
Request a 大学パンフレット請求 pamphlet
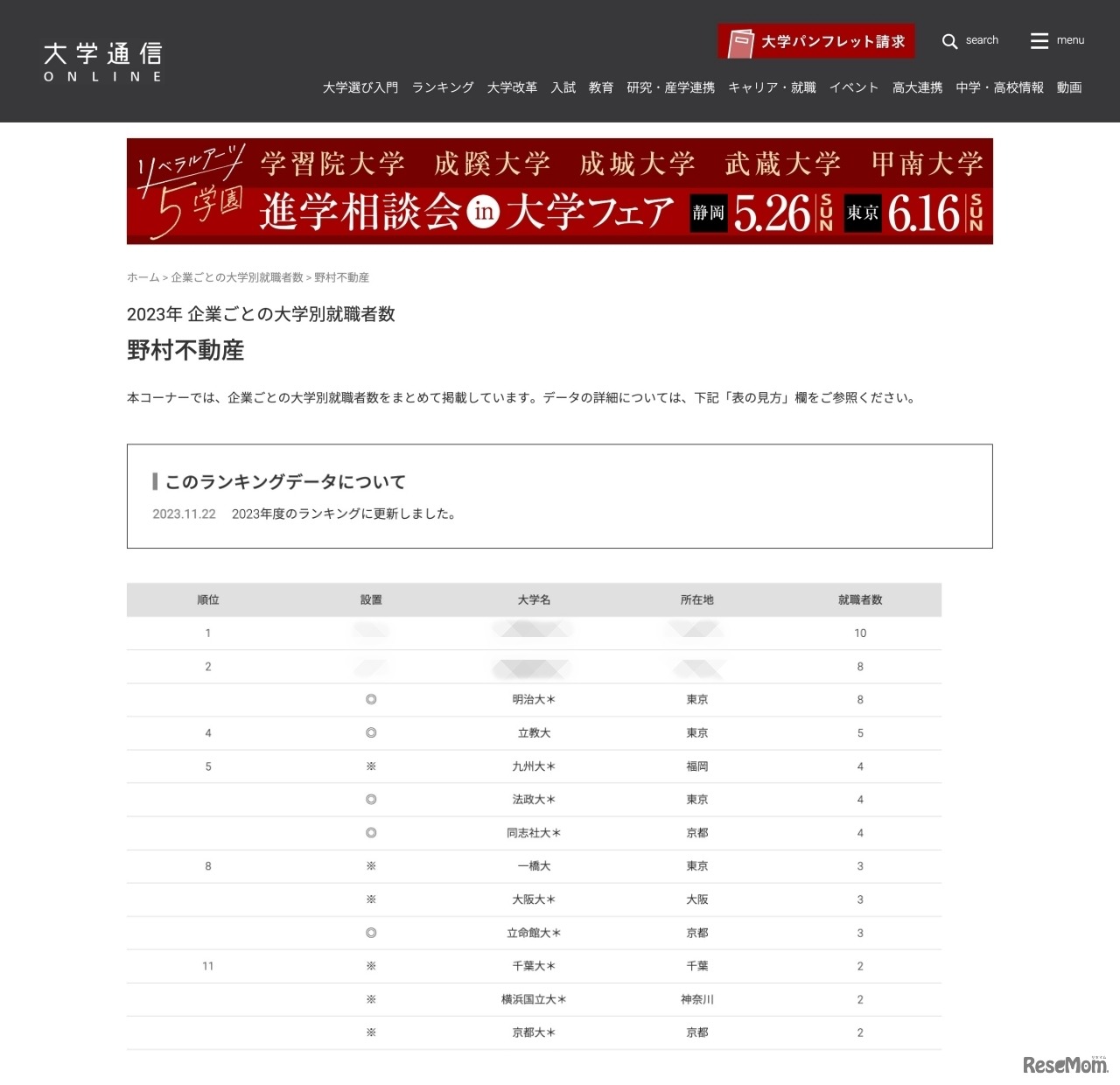[816, 41]
